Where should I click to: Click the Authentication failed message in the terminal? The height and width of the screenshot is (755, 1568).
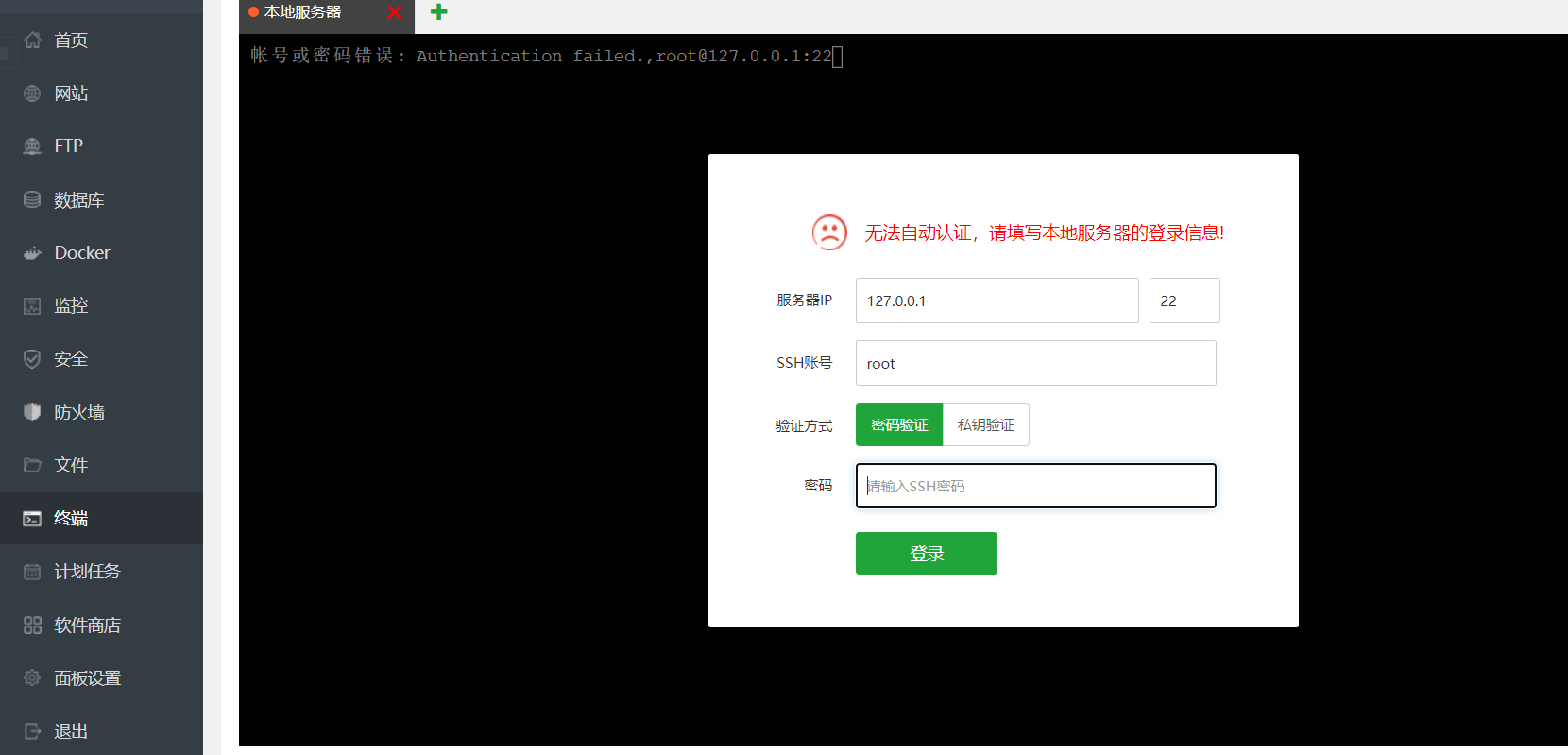click(541, 56)
